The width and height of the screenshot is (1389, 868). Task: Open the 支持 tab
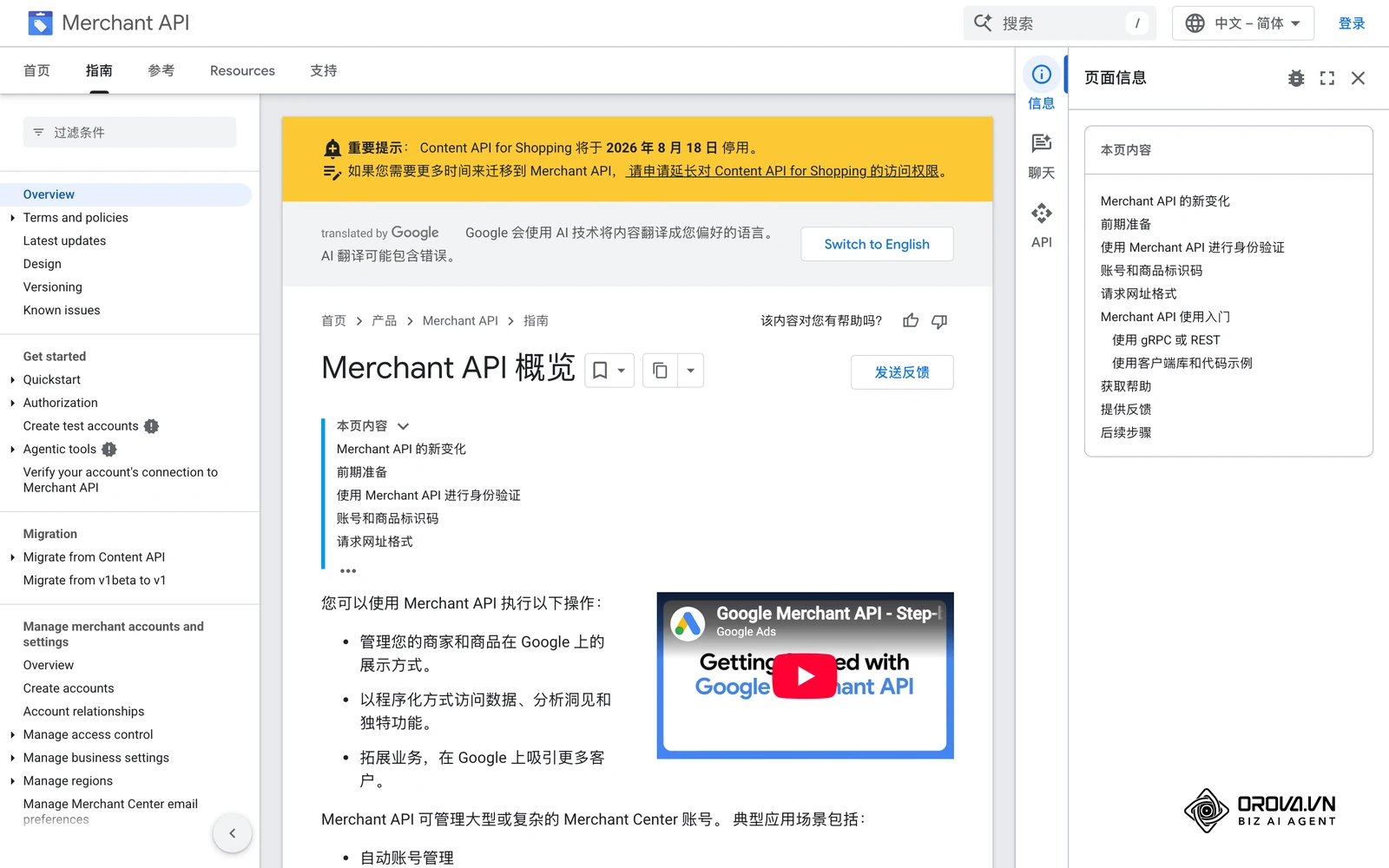(x=324, y=70)
